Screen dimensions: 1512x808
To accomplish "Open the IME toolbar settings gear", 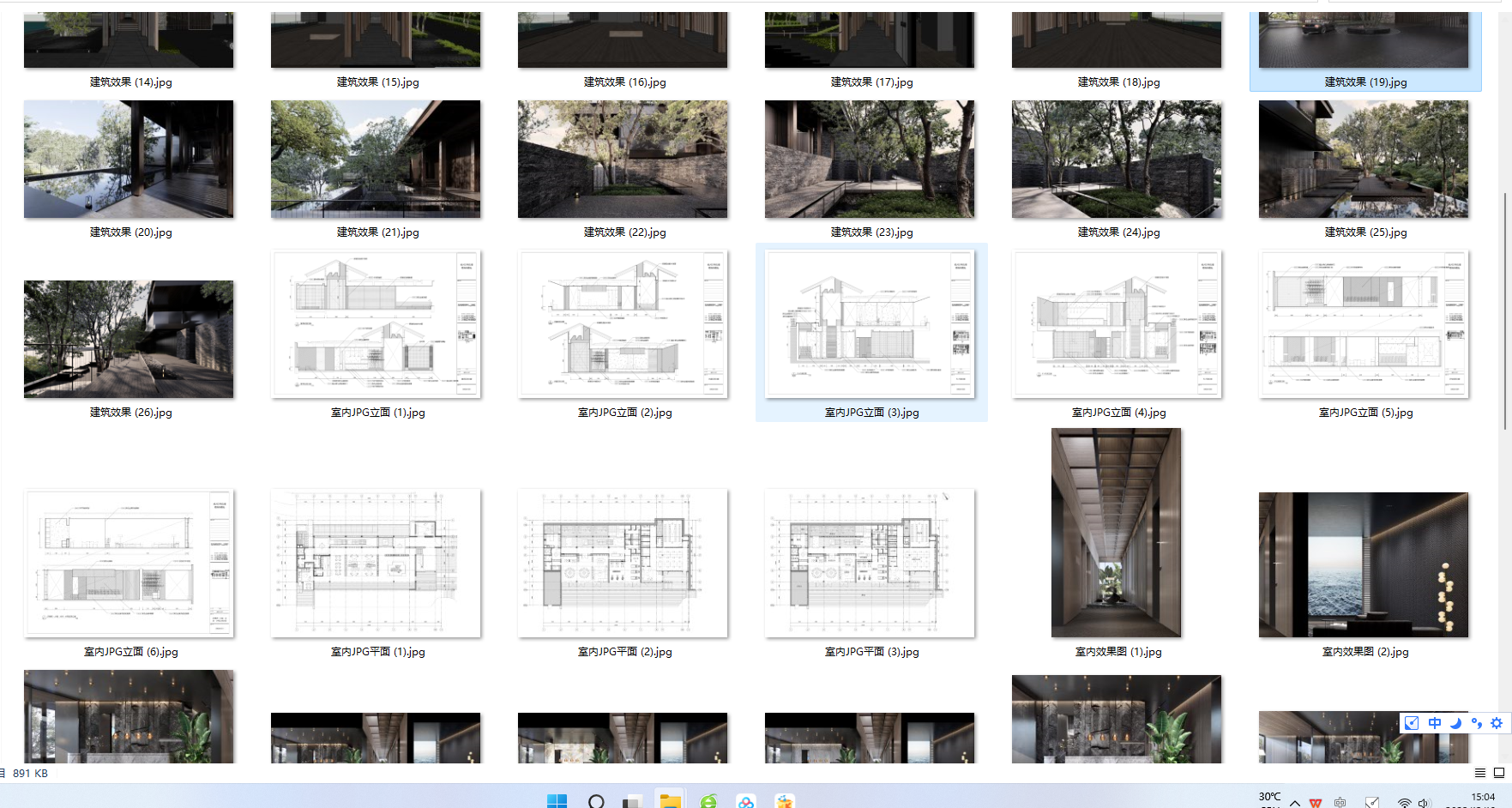I will (x=1497, y=723).
